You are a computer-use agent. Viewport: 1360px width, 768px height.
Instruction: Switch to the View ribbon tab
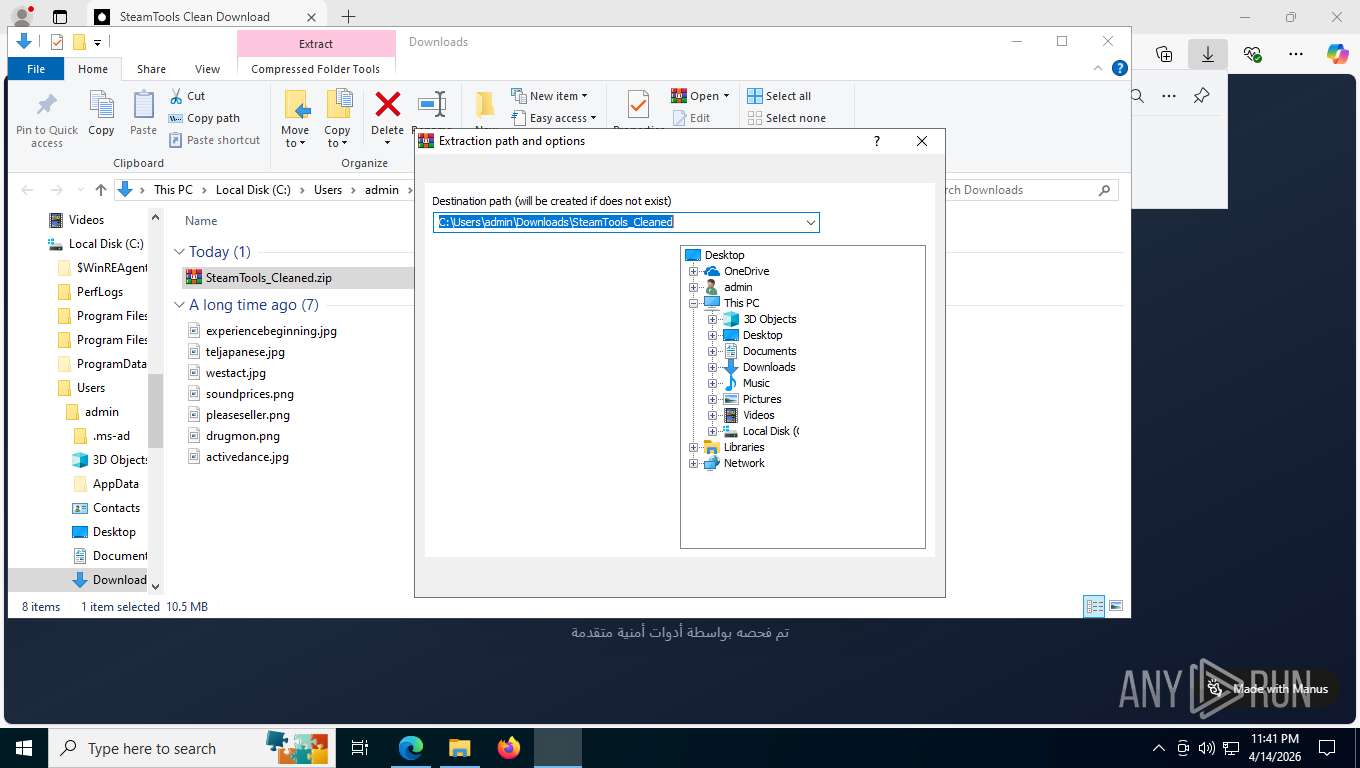(207, 69)
